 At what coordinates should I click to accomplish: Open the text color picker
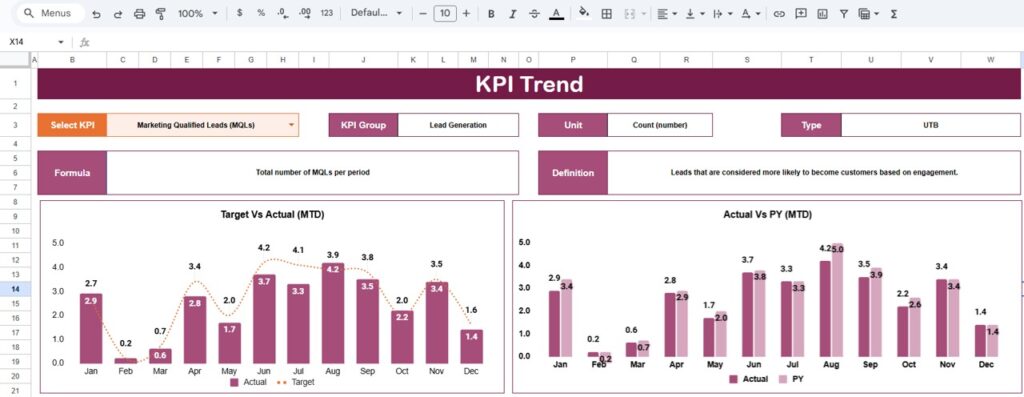pos(556,14)
